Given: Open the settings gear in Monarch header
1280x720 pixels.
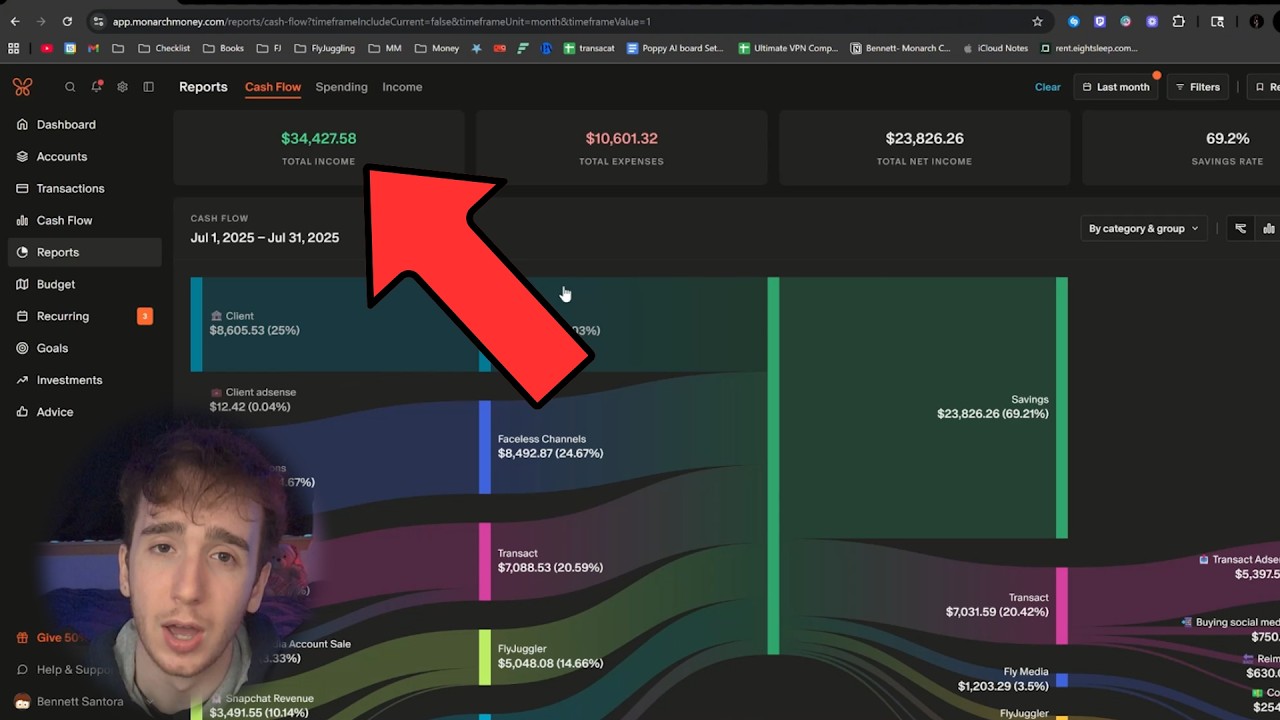Looking at the screenshot, I should click(x=122, y=87).
